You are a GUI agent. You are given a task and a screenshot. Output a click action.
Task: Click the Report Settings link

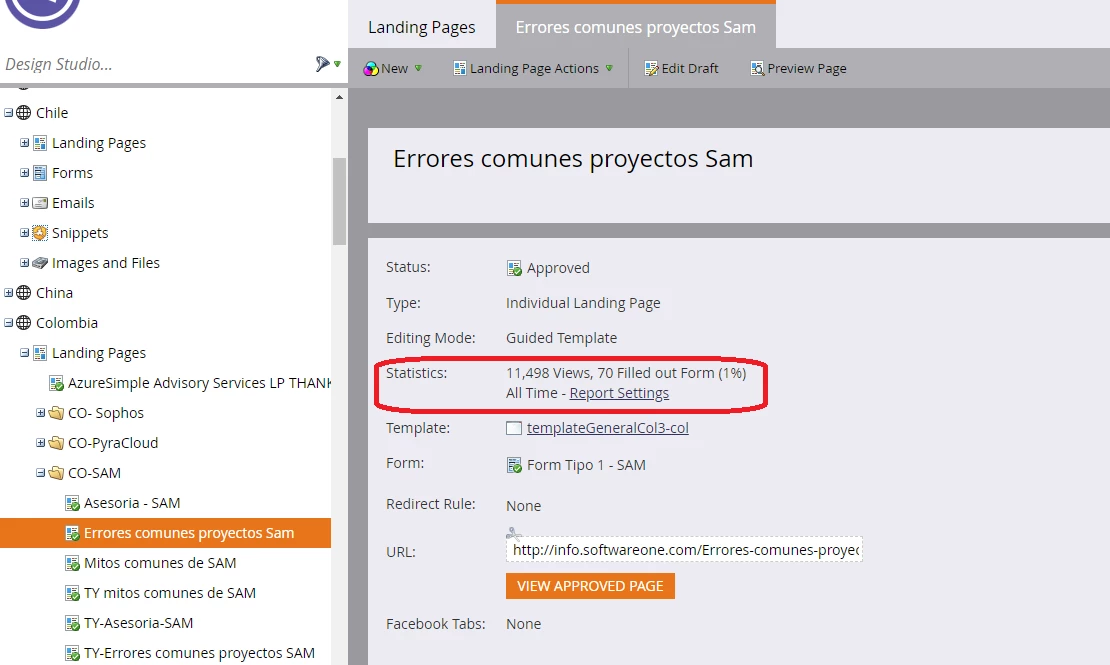[x=619, y=393]
